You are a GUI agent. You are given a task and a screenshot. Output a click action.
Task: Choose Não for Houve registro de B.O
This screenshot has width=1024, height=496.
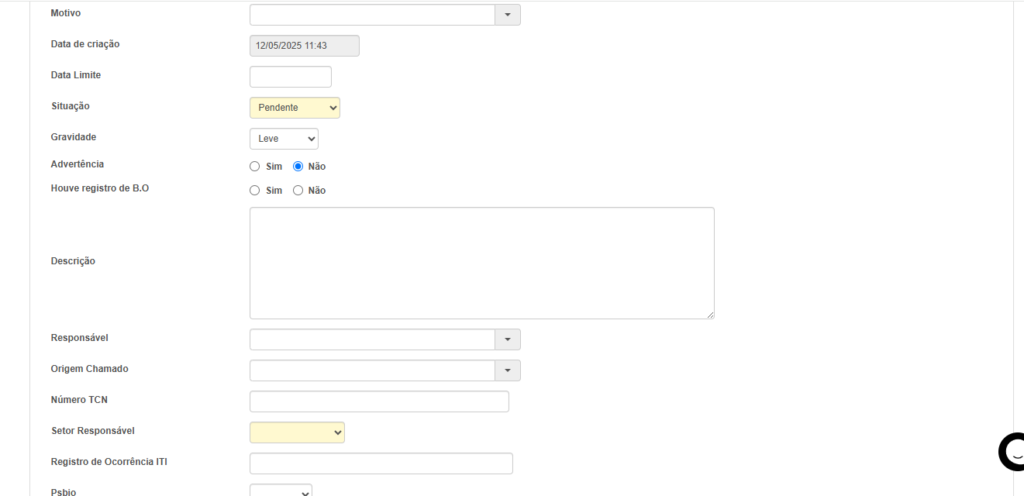[298, 191]
